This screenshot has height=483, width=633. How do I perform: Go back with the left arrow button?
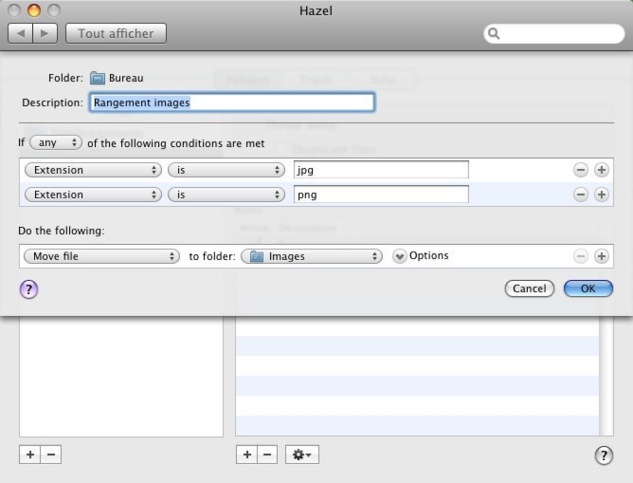click(21, 34)
